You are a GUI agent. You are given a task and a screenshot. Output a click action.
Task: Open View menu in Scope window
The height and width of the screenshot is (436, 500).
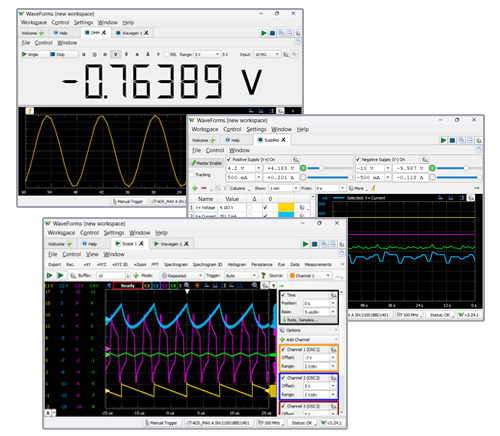[x=92, y=254]
